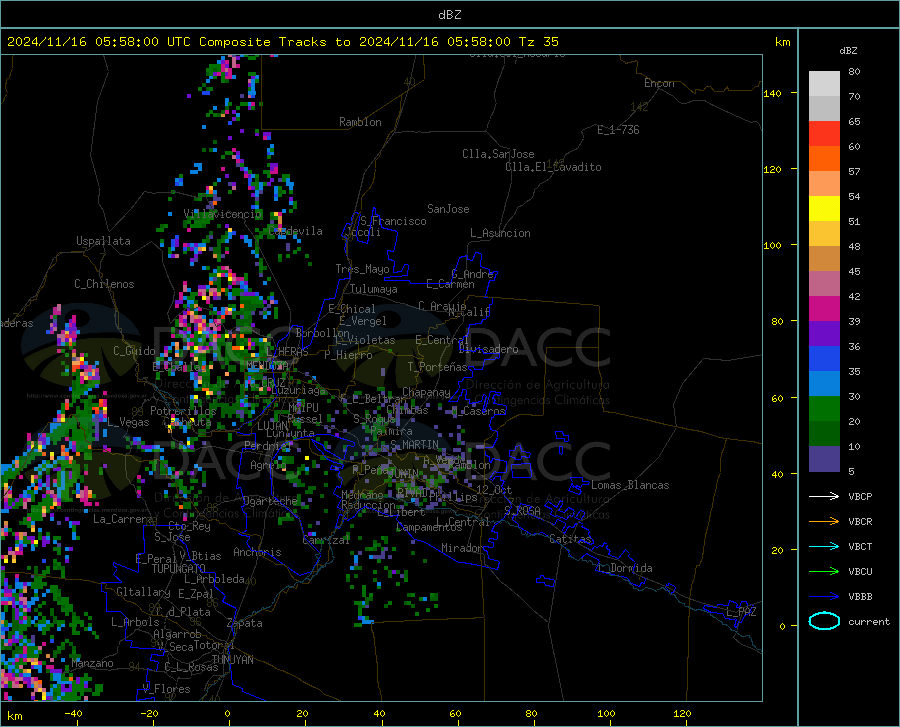The width and height of the screenshot is (900, 727).
Task: Click the S_Francisco map label
Action: click(x=393, y=221)
